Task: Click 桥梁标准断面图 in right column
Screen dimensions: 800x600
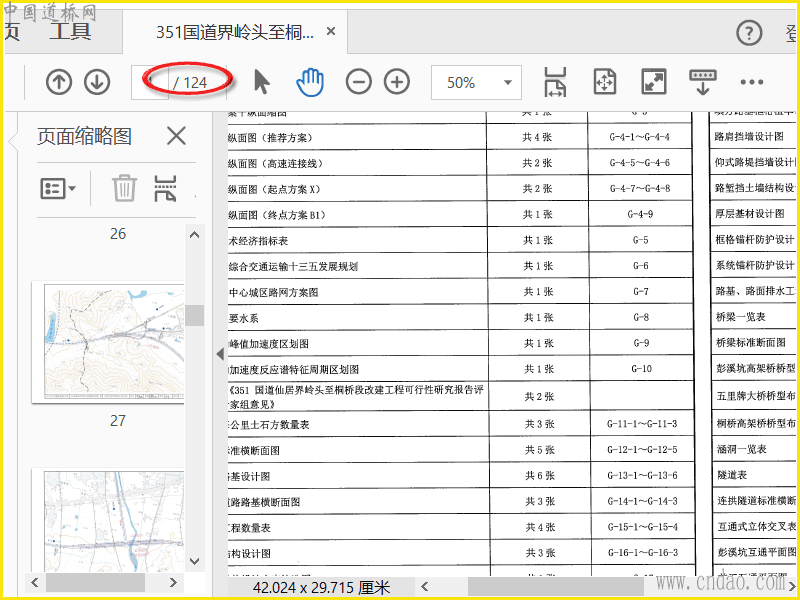Action: coord(751,342)
